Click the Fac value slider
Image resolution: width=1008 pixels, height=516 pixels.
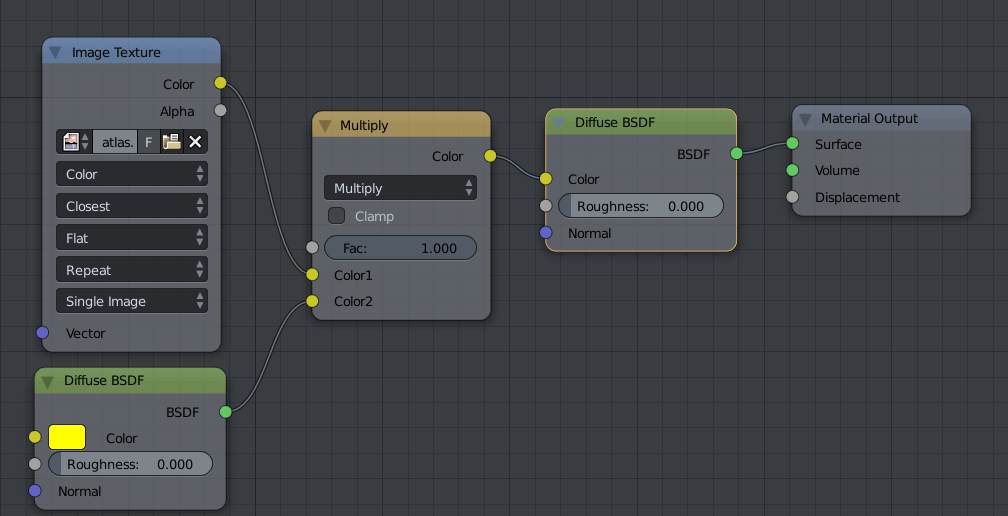[x=400, y=248]
